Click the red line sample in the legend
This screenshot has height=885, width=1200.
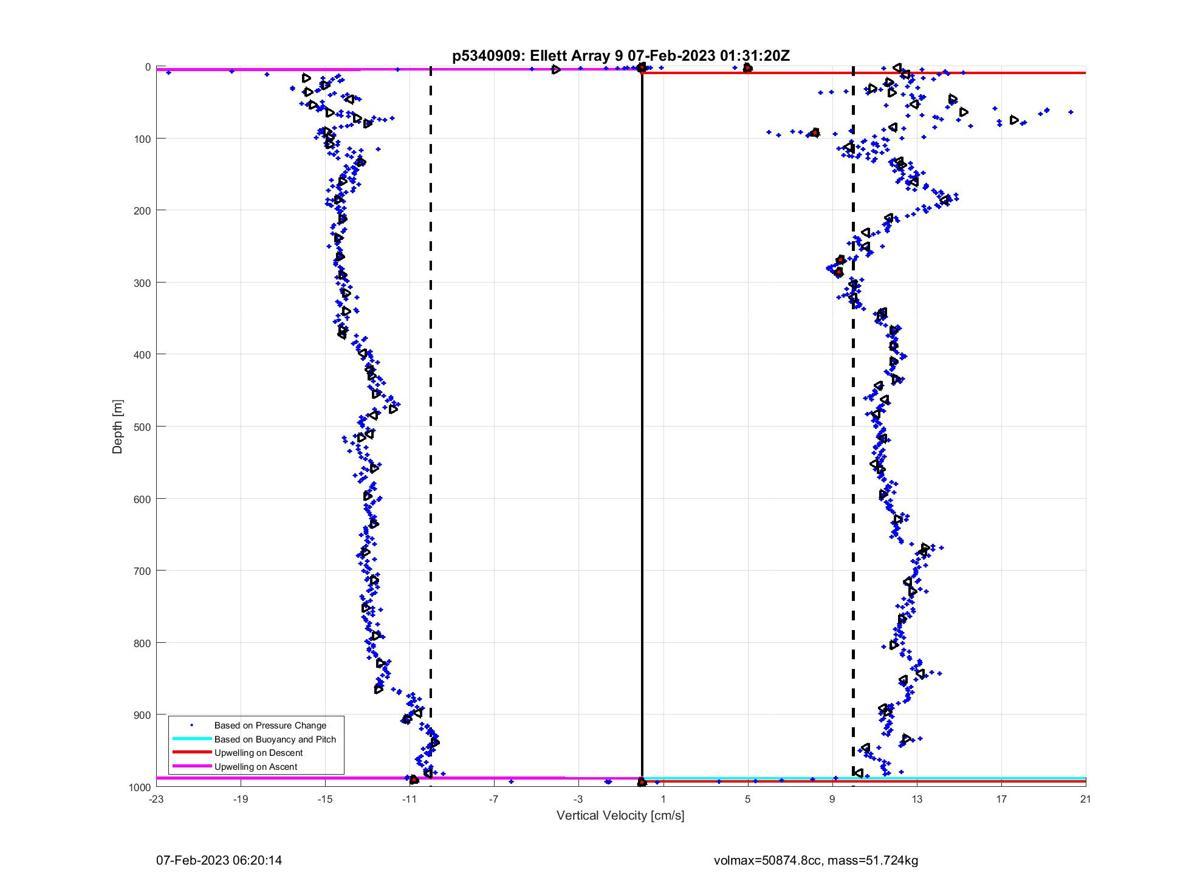click(x=191, y=753)
